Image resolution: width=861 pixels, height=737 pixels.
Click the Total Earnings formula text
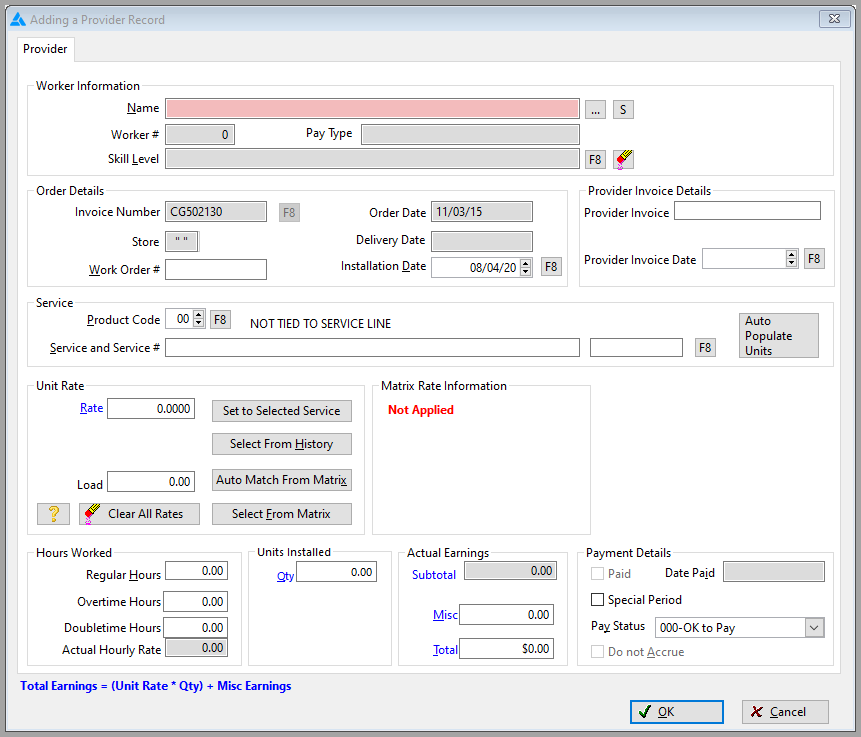pos(156,686)
